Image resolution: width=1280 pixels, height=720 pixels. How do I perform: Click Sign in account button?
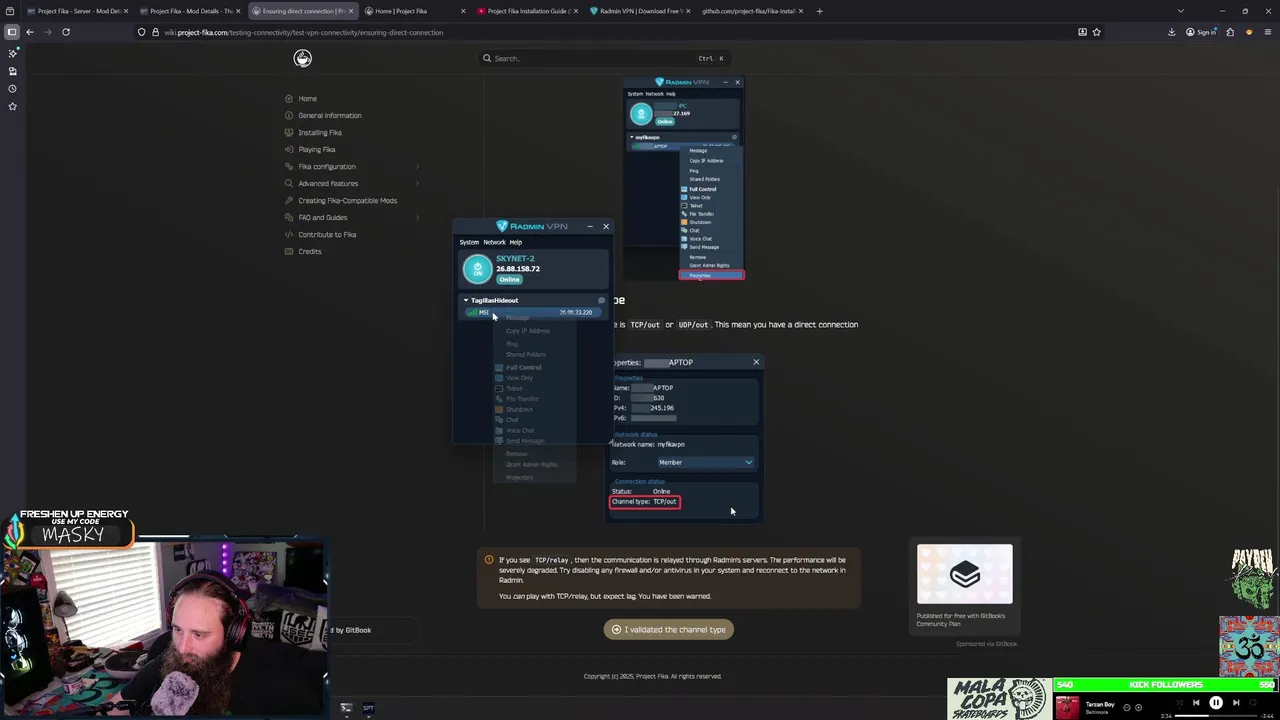(x=1201, y=32)
